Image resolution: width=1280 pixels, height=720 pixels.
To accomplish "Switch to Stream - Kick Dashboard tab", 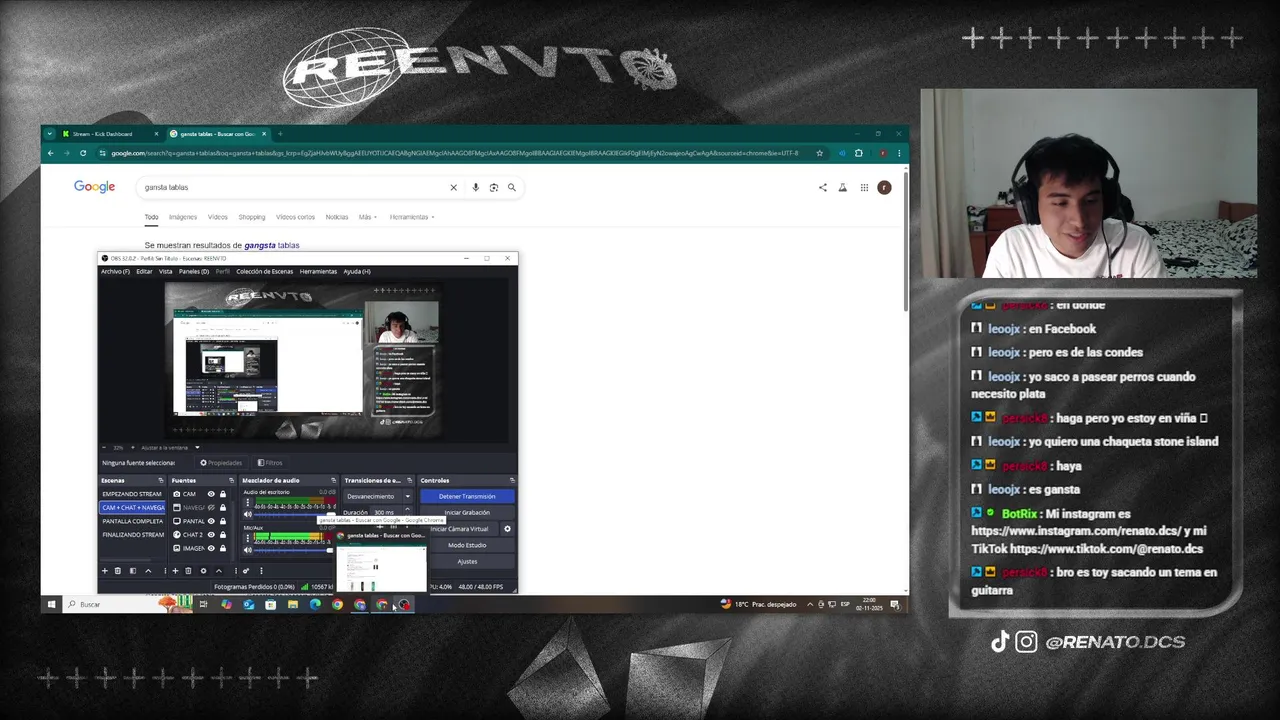I will click(108, 134).
